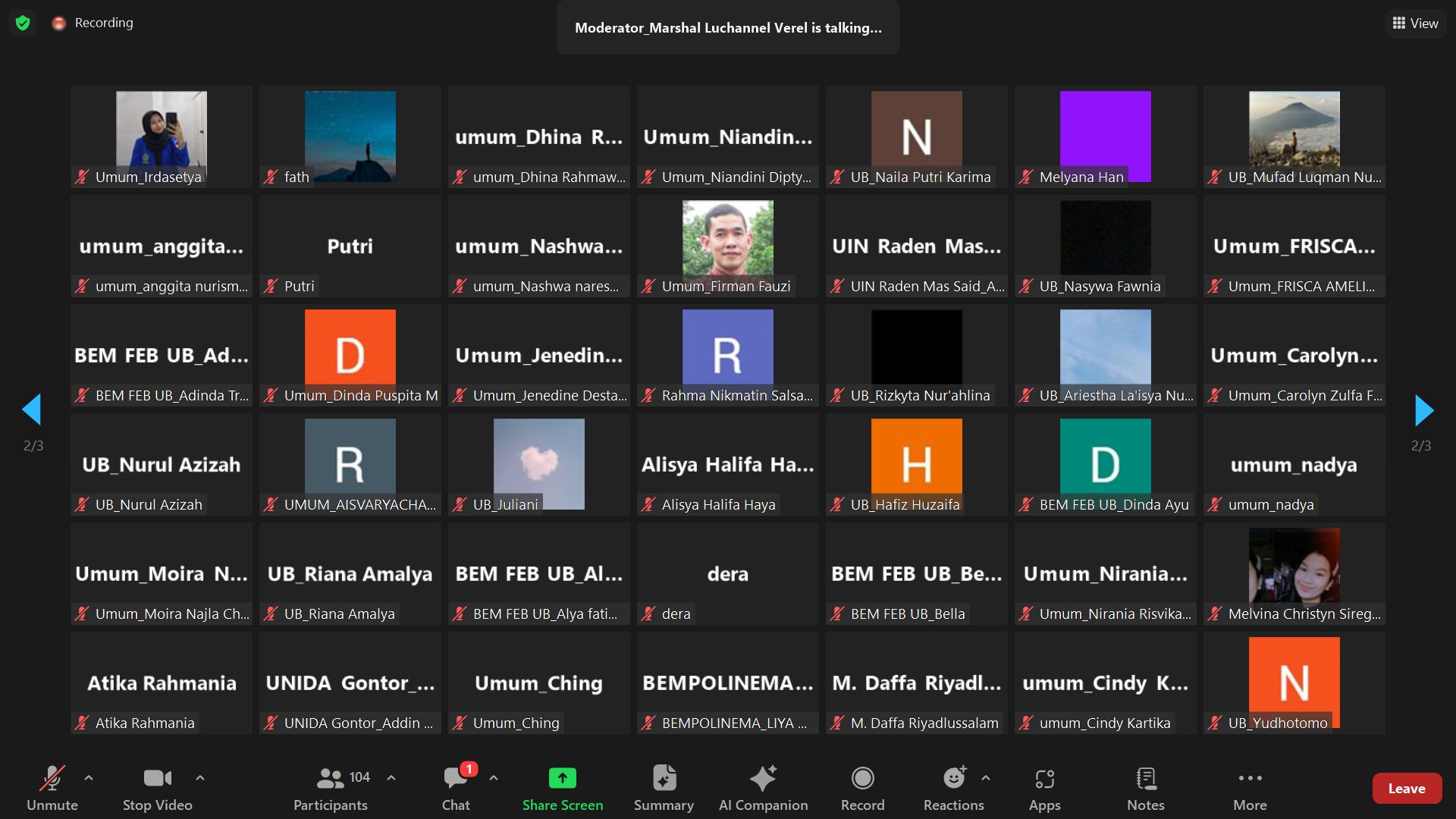The height and width of the screenshot is (819, 1456).
Task: Click the Share Screen icon
Action: click(x=562, y=778)
